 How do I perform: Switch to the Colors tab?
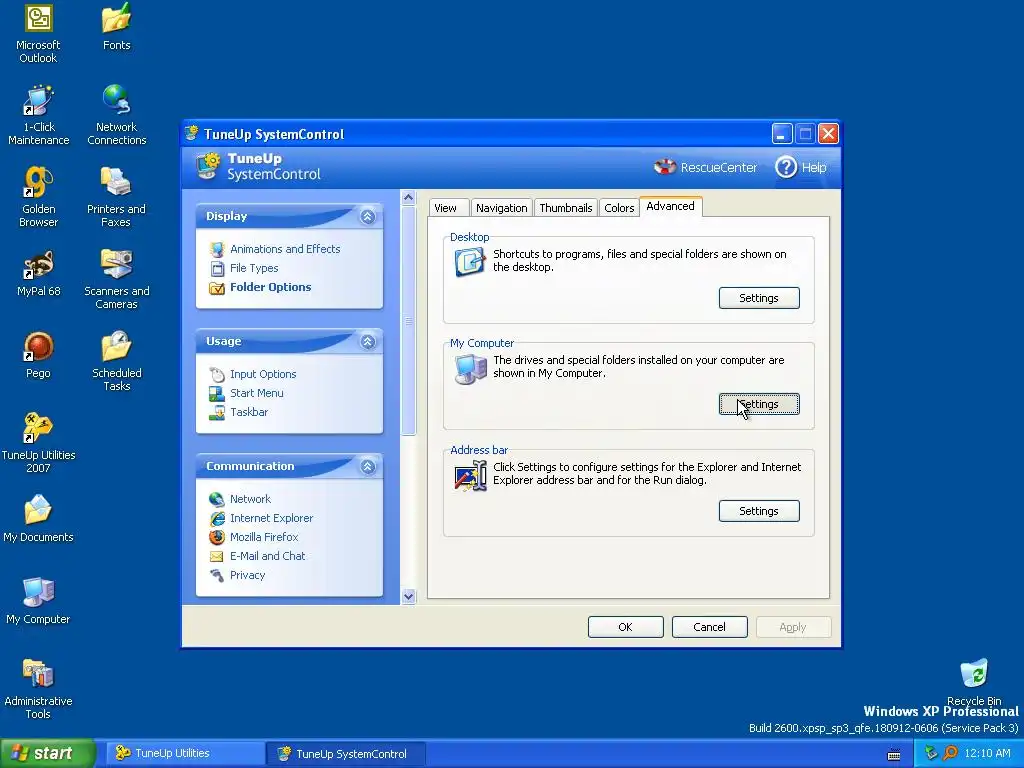coord(618,208)
